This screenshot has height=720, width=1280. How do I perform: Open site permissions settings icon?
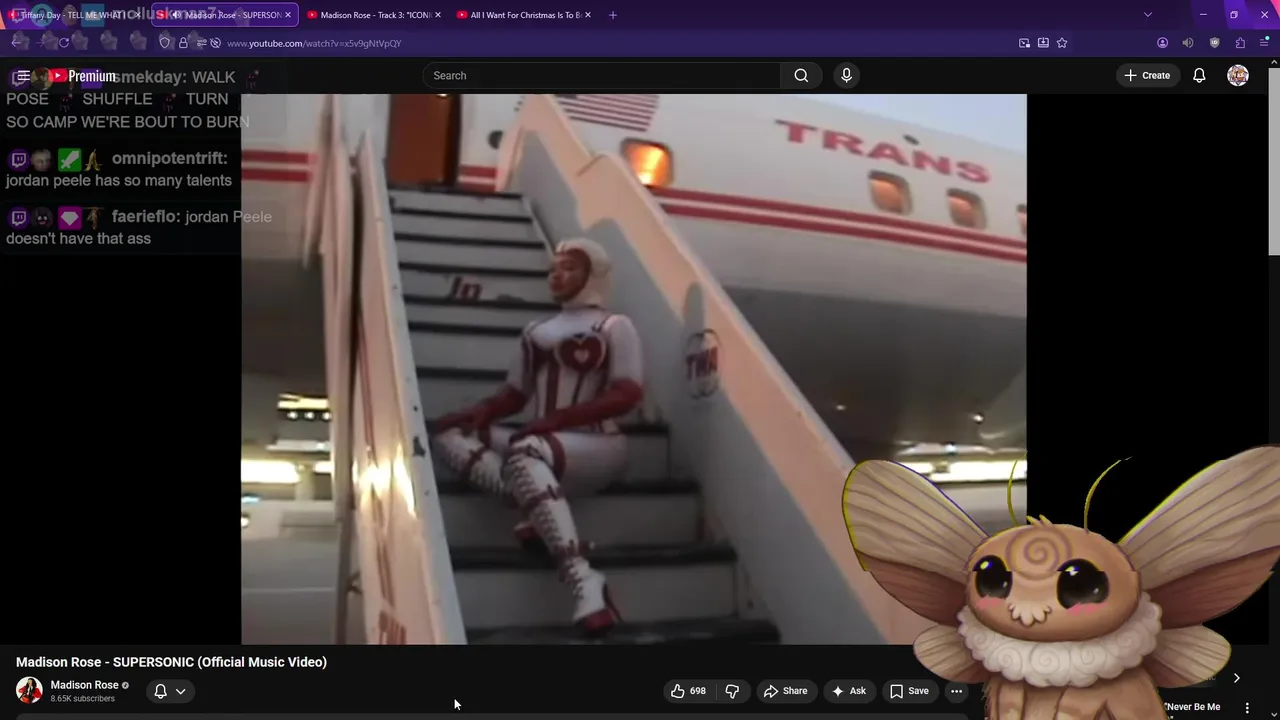point(202,43)
